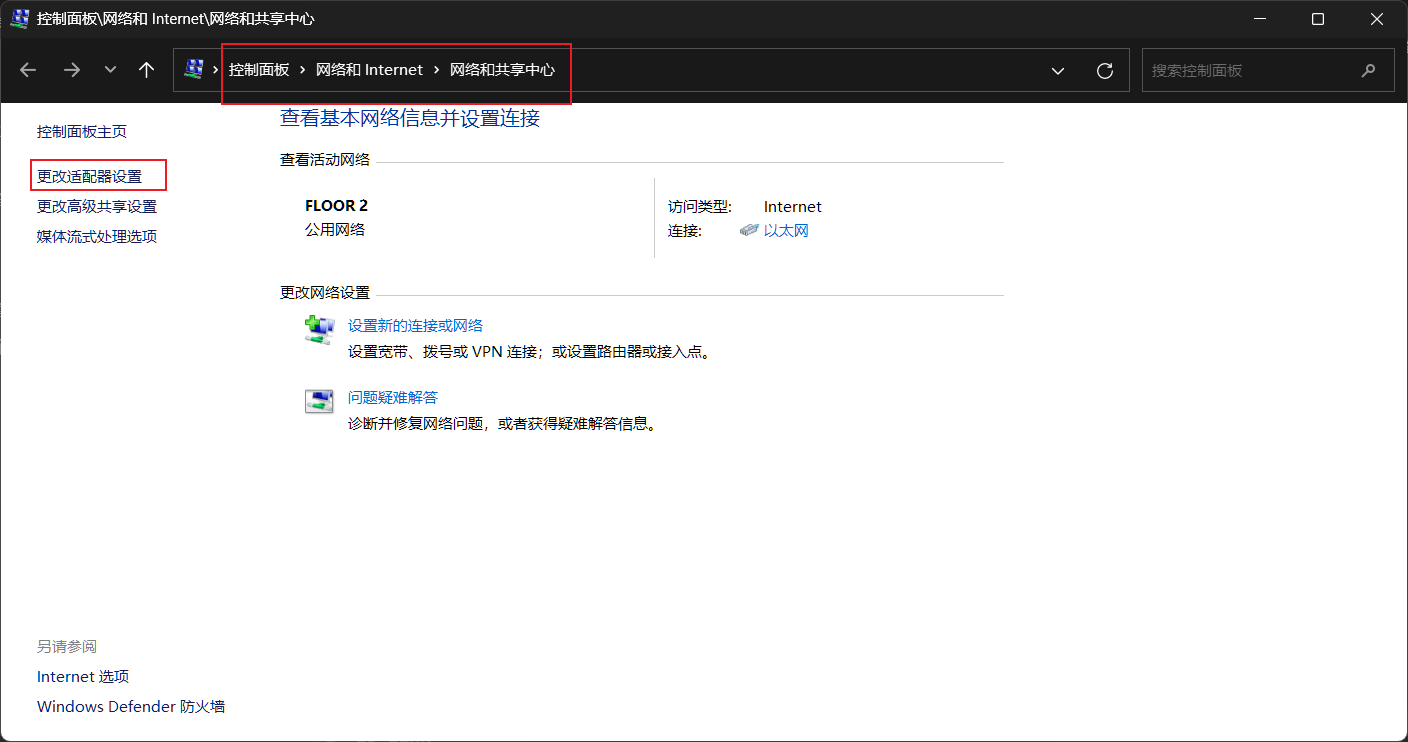Screen dimensions: 1408x742
Task: Open 更改高级共享设置 link
Action: click(97, 207)
